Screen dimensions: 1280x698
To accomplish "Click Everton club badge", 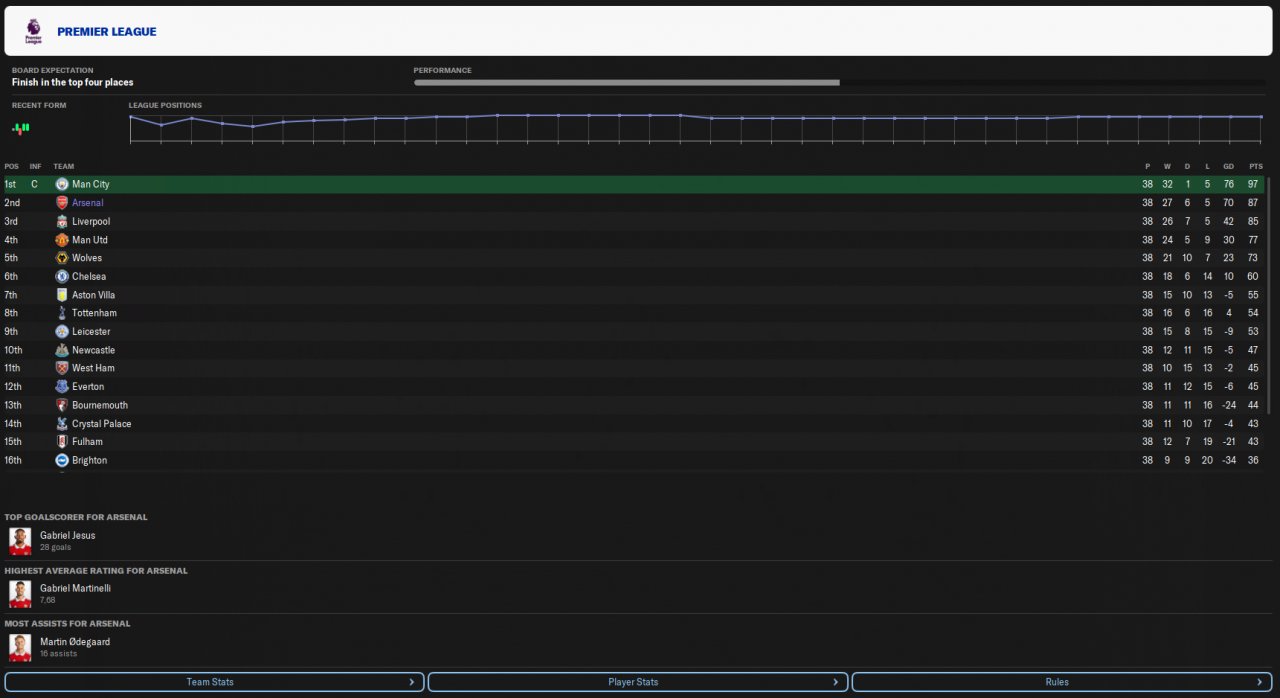I will pos(62,386).
